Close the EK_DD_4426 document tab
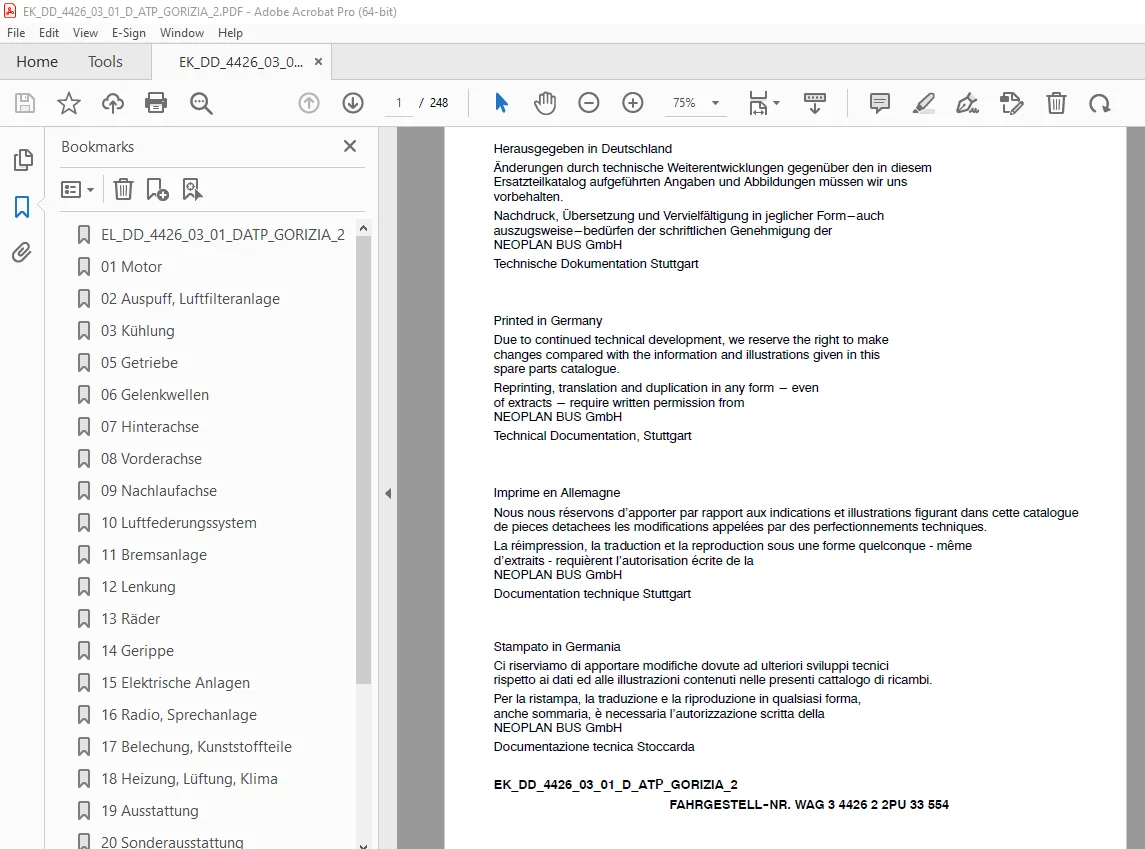 tap(318, 62)
